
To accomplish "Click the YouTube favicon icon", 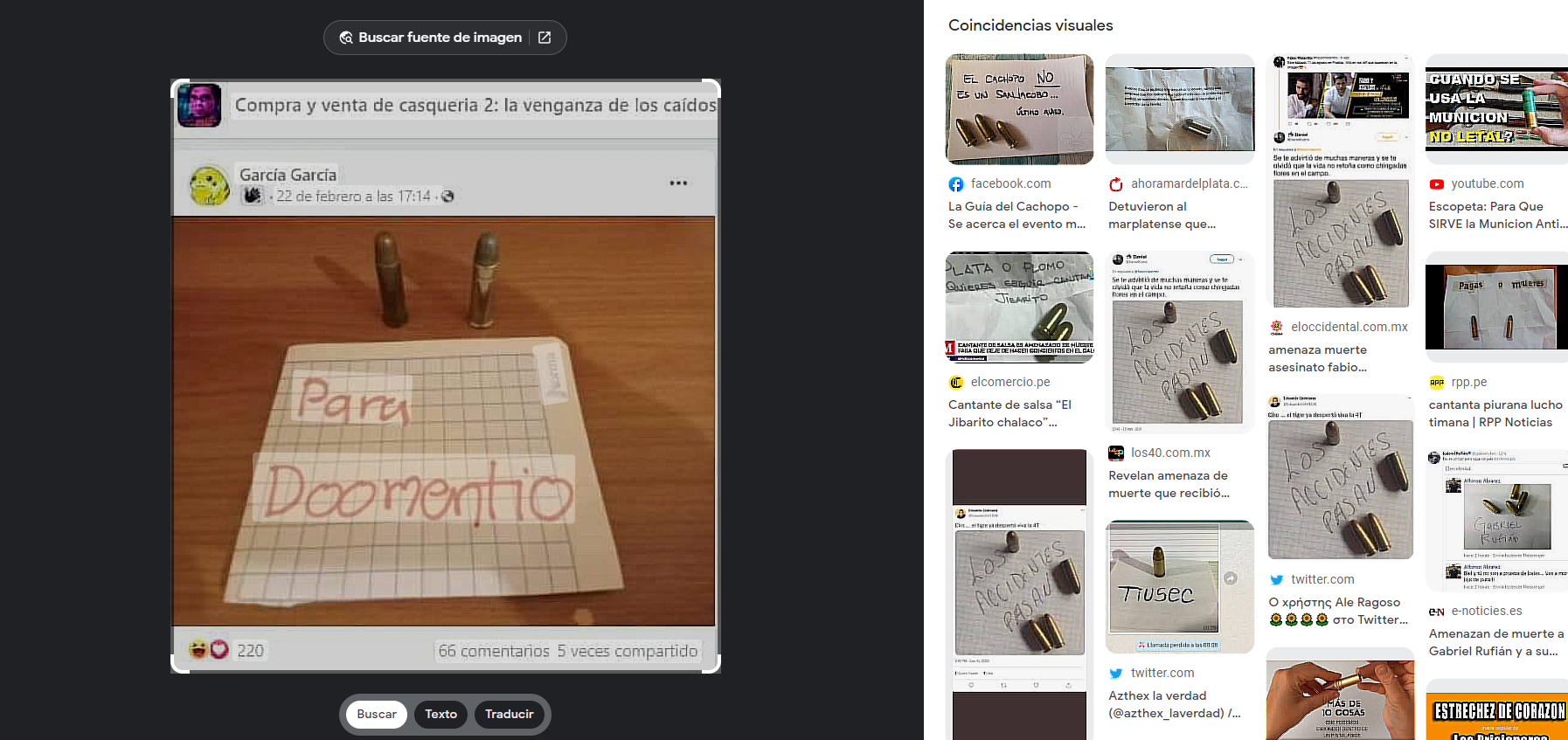I will click(1436, 184).
